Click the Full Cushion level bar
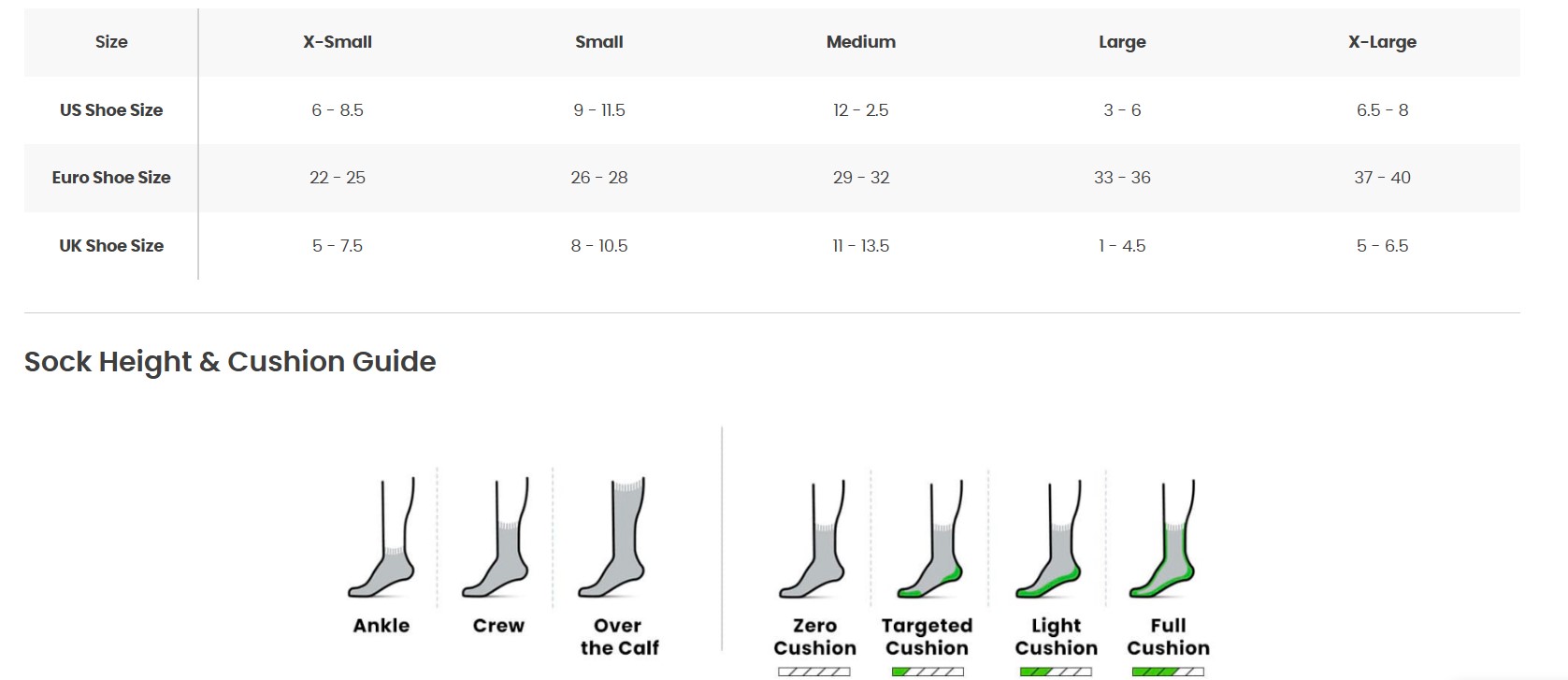 pos(1168,672)
